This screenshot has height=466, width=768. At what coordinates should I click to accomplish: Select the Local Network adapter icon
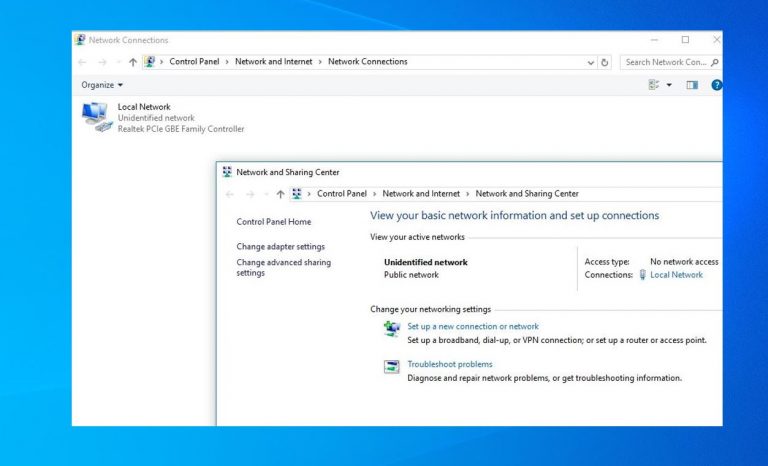(96, 118)
